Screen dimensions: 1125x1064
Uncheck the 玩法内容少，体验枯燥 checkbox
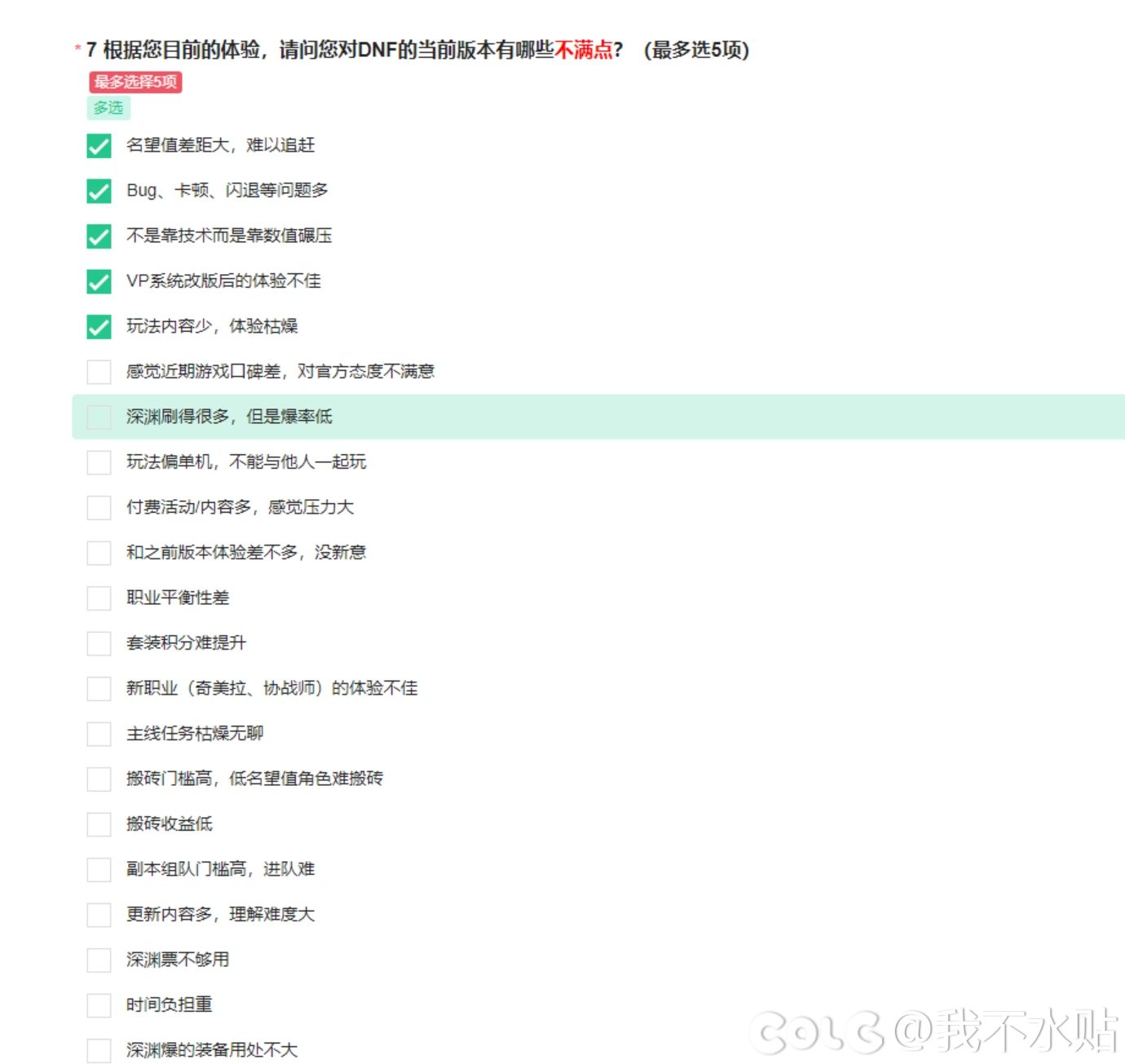pyautogui.click(x=99, y=327)
